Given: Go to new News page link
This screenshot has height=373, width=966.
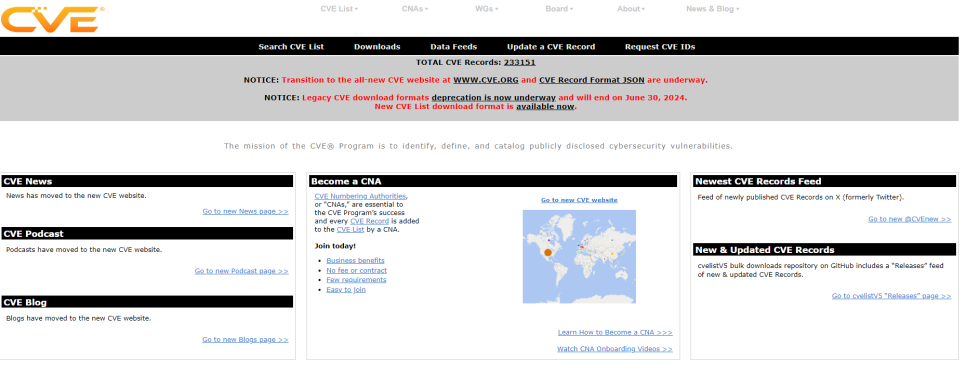Looking at the screenshot, I should click(x=245, y=211).
